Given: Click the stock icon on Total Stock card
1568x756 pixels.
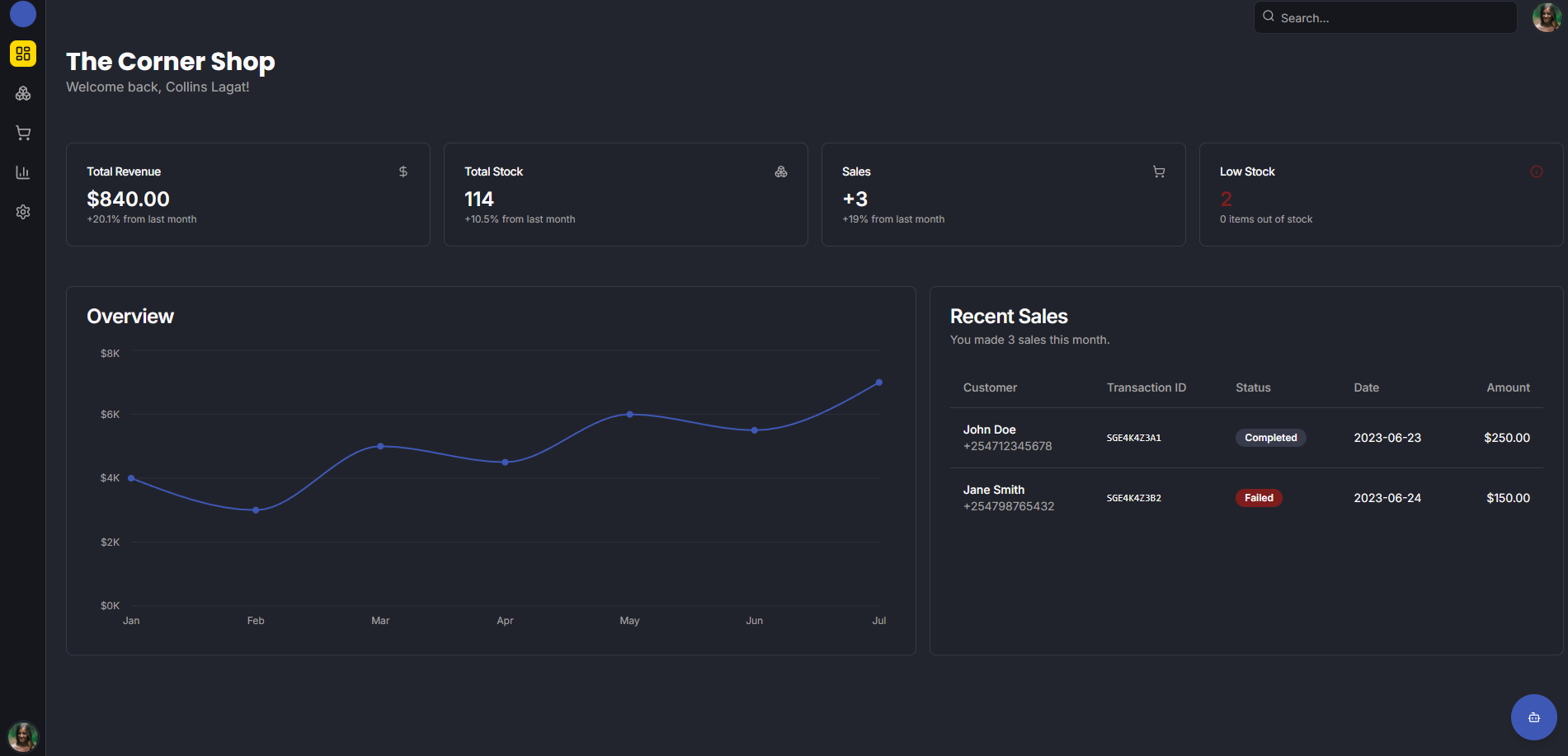Looking at the screenshot, I should click(x=780, y=171).
